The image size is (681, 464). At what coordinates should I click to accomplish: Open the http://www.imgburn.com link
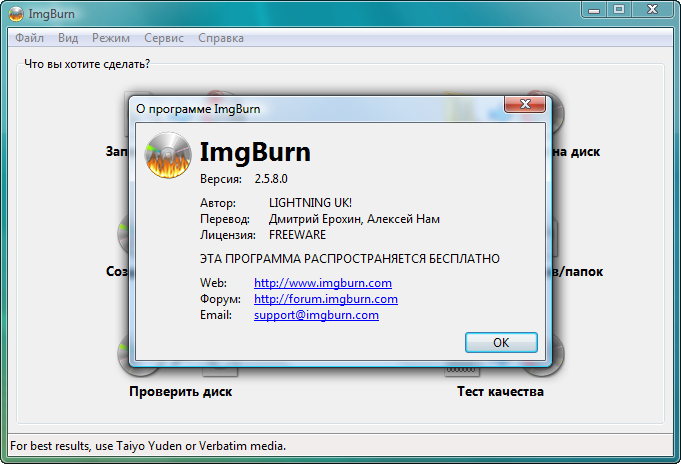tap(323, 283)
